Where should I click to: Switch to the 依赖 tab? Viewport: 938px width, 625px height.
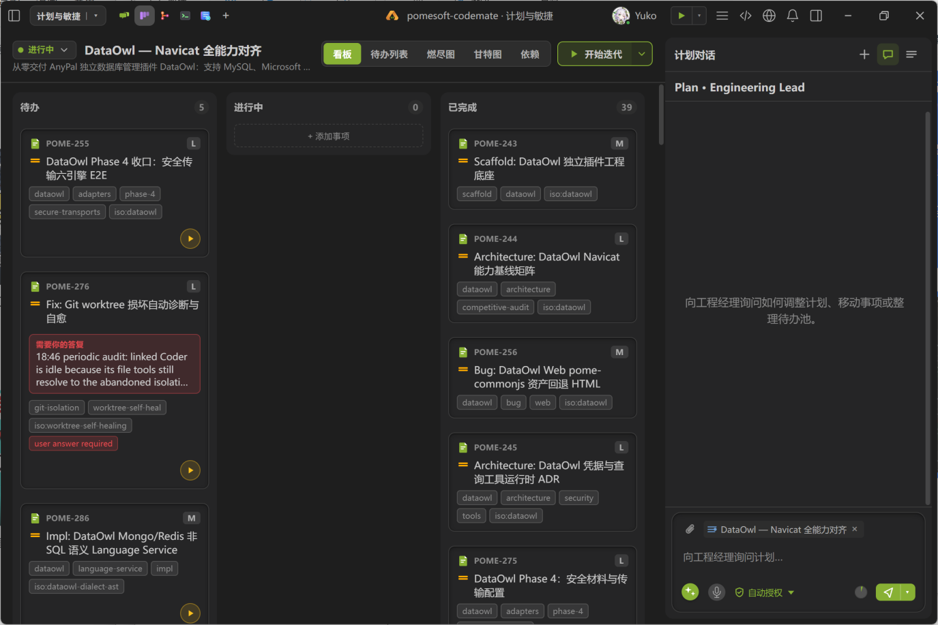pyautogui.click(x=529, y=54)
